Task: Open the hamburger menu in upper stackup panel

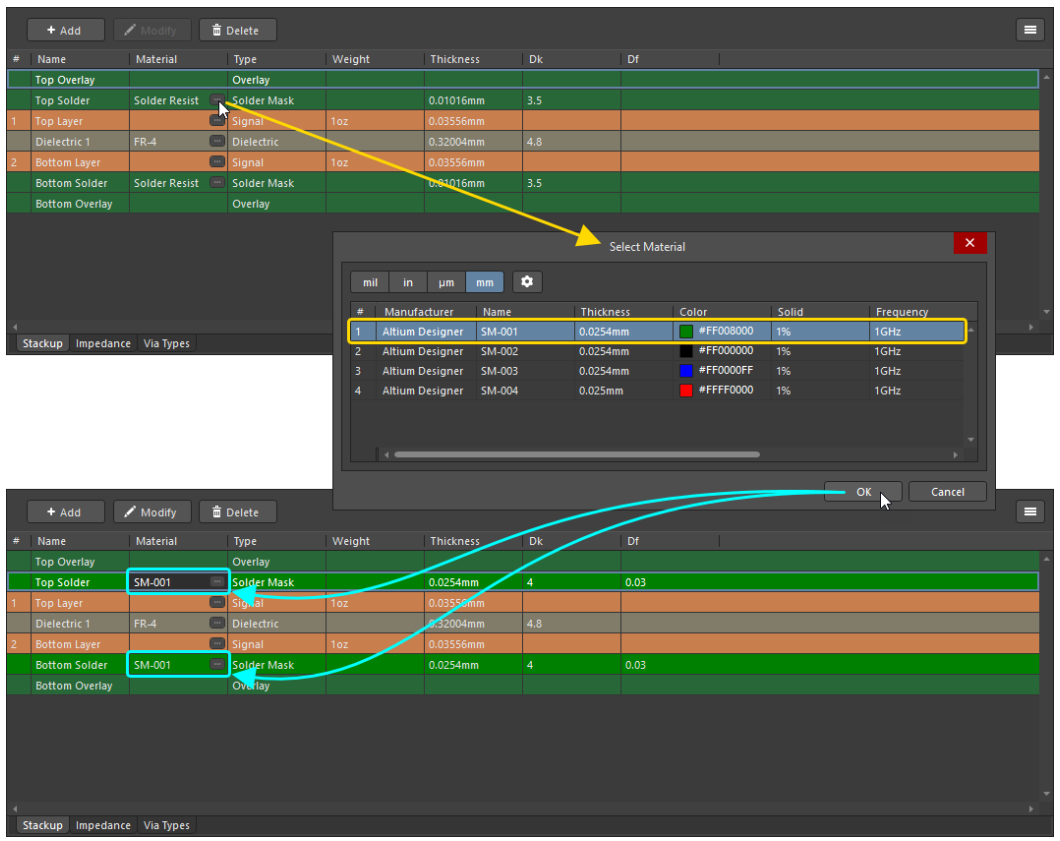Action: 1030,30
